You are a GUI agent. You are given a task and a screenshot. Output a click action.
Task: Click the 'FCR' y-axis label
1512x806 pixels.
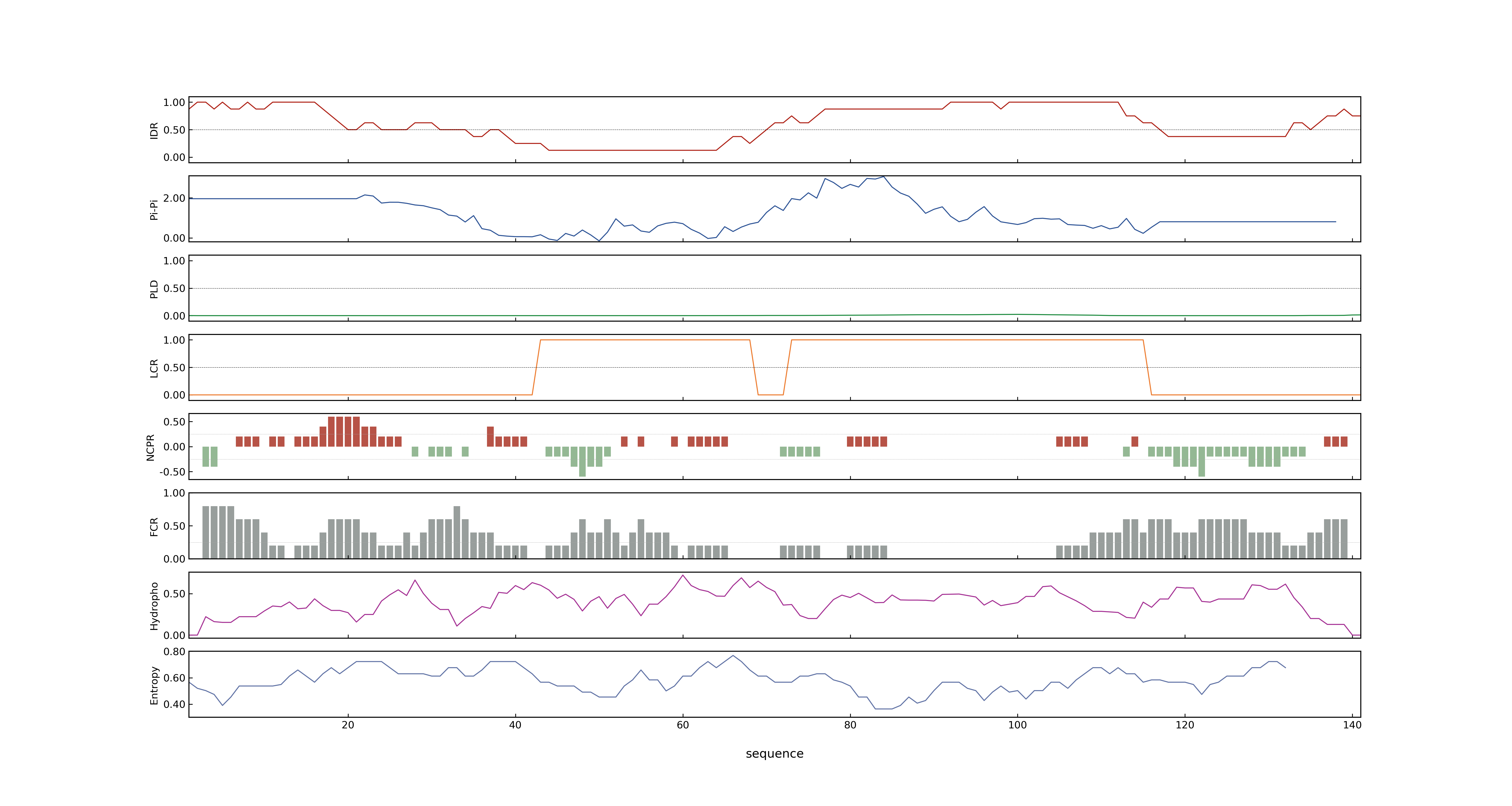pos(154,526)
